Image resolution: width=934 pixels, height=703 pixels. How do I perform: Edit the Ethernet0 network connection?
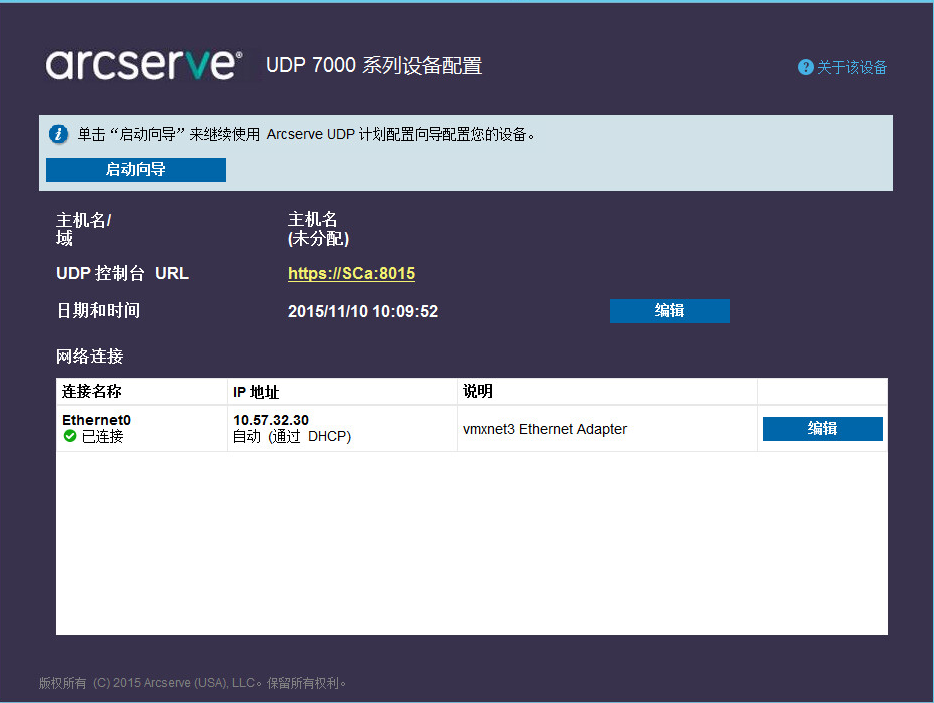[822, 429]
